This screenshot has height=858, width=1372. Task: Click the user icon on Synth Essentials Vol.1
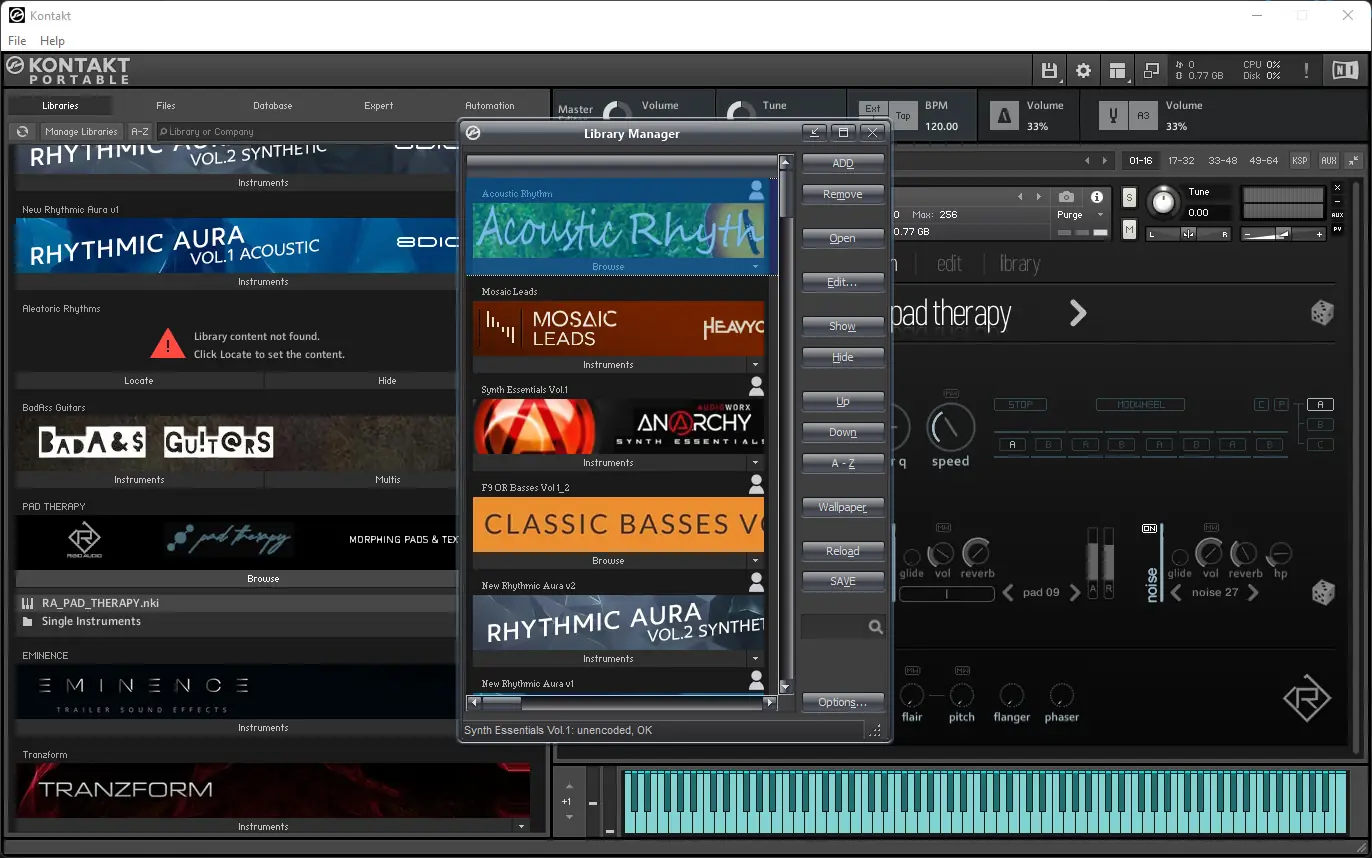click(756, 385)
